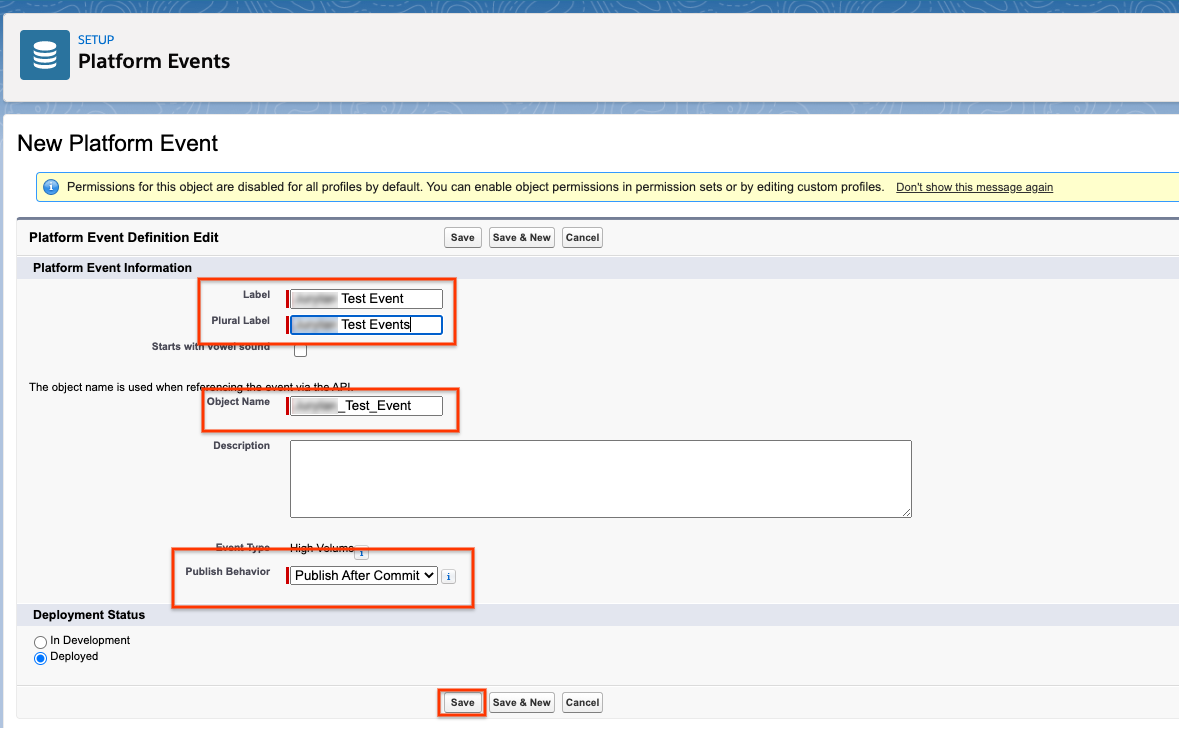Click the Don't show this message again link

coord(974,187)
